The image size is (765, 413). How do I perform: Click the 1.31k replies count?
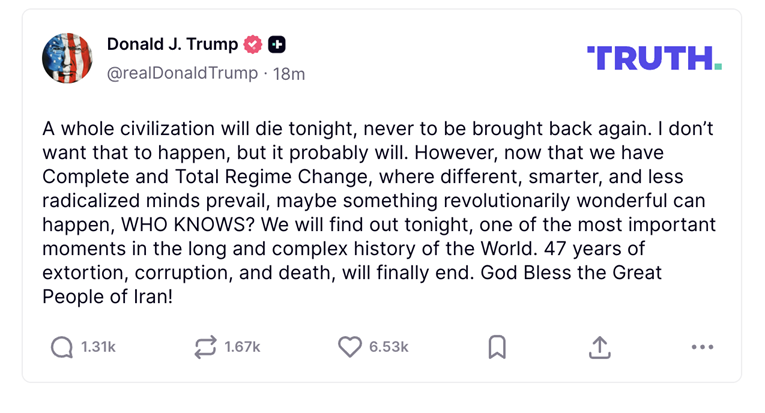(98, 347)
